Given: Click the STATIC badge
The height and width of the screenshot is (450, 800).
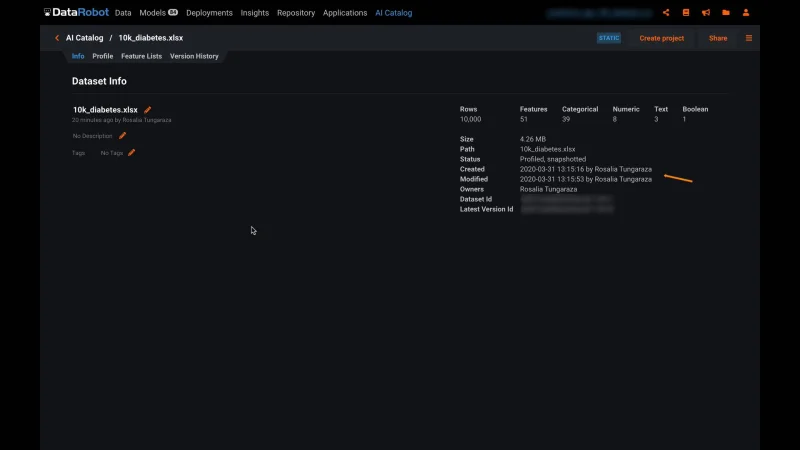Looking at the screenshot, I should 609,38.
